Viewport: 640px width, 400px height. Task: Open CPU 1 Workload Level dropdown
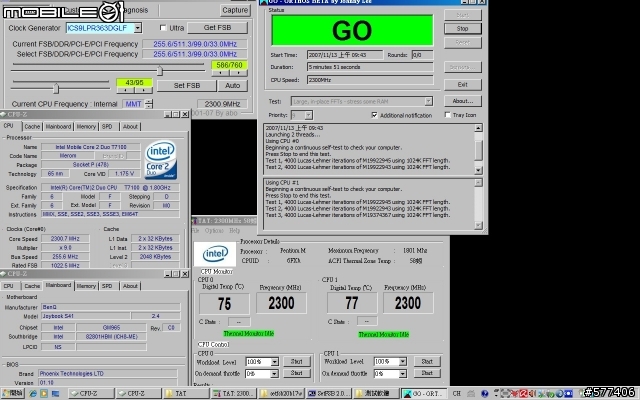click(402, 362)
